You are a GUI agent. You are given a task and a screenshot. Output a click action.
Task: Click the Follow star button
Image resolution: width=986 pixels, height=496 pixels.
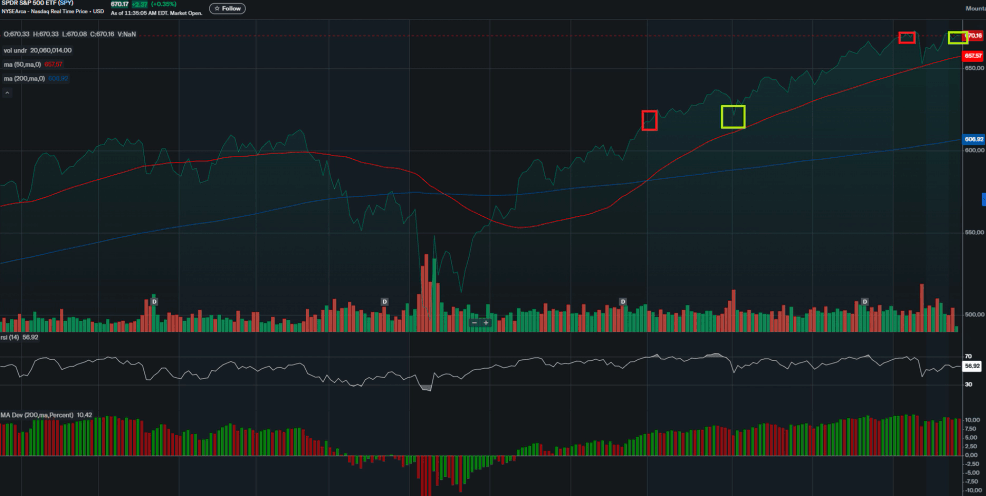coord(228,8)
